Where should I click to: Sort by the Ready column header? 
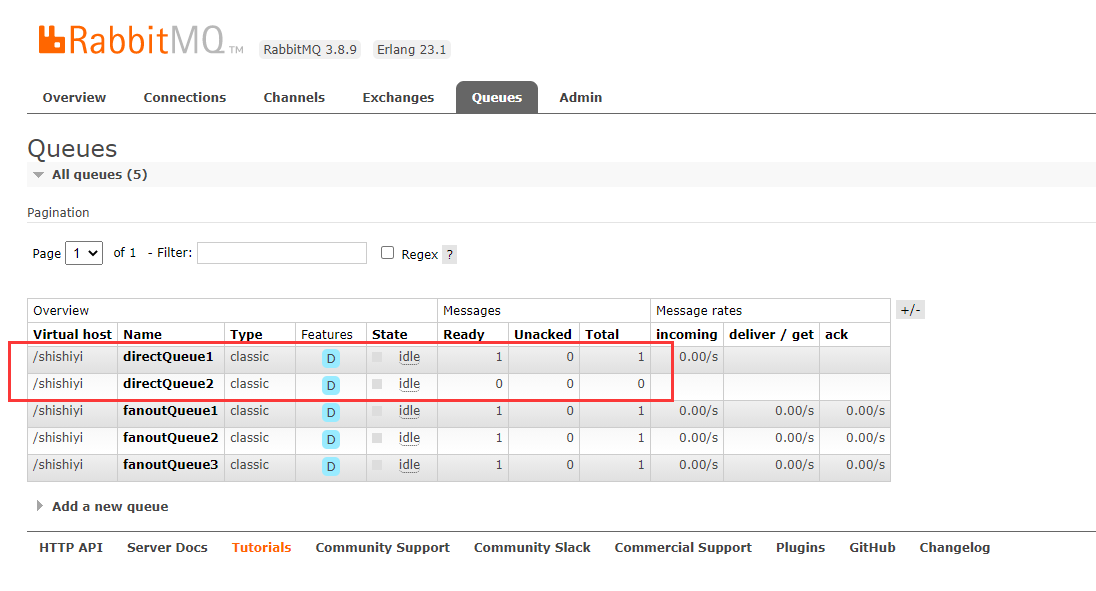tap(463, 335)
